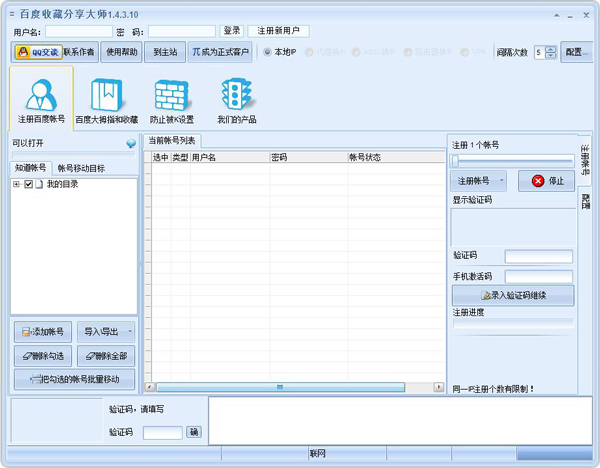Viewport: 600px width, 468px height.
Task: Click 把勾选的帐号批量移动 button
Action: point(75,379)
